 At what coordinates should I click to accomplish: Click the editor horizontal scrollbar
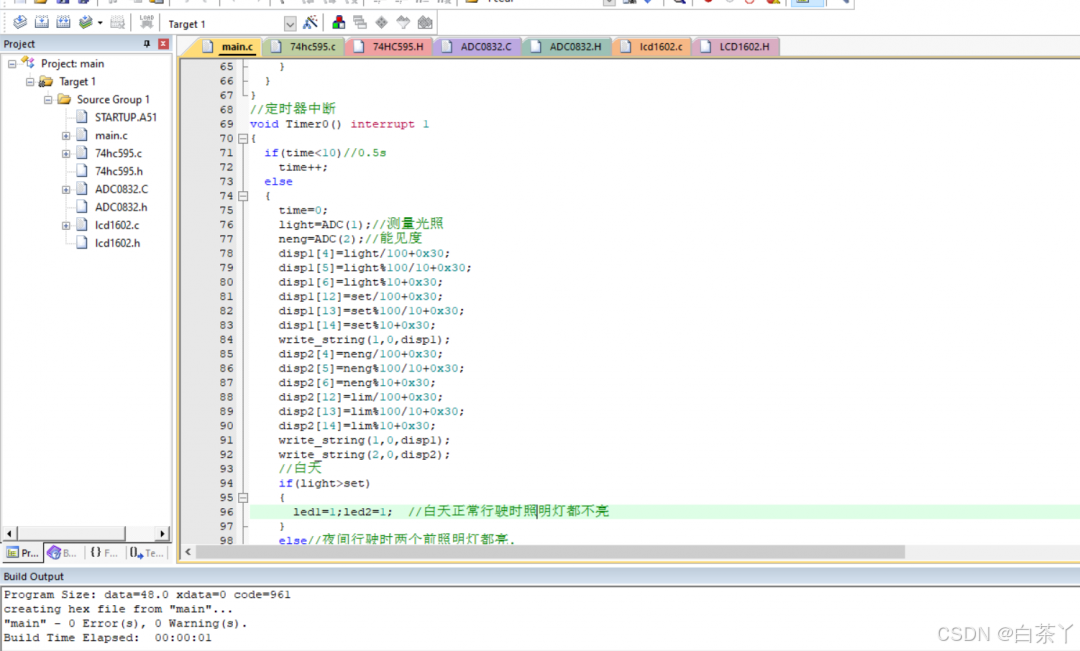[x=550, y=552]
